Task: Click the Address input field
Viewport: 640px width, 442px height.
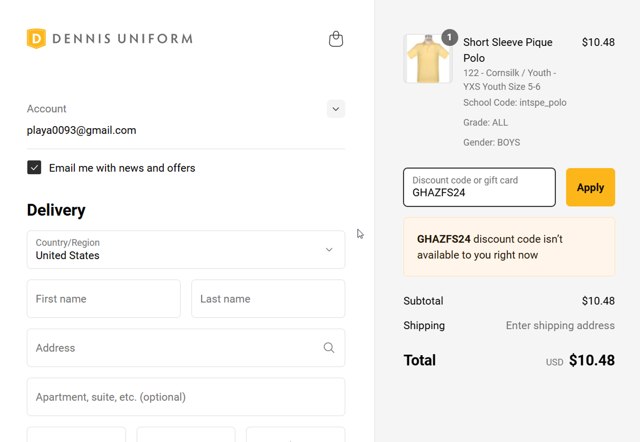Action: (x=186, y=348)
